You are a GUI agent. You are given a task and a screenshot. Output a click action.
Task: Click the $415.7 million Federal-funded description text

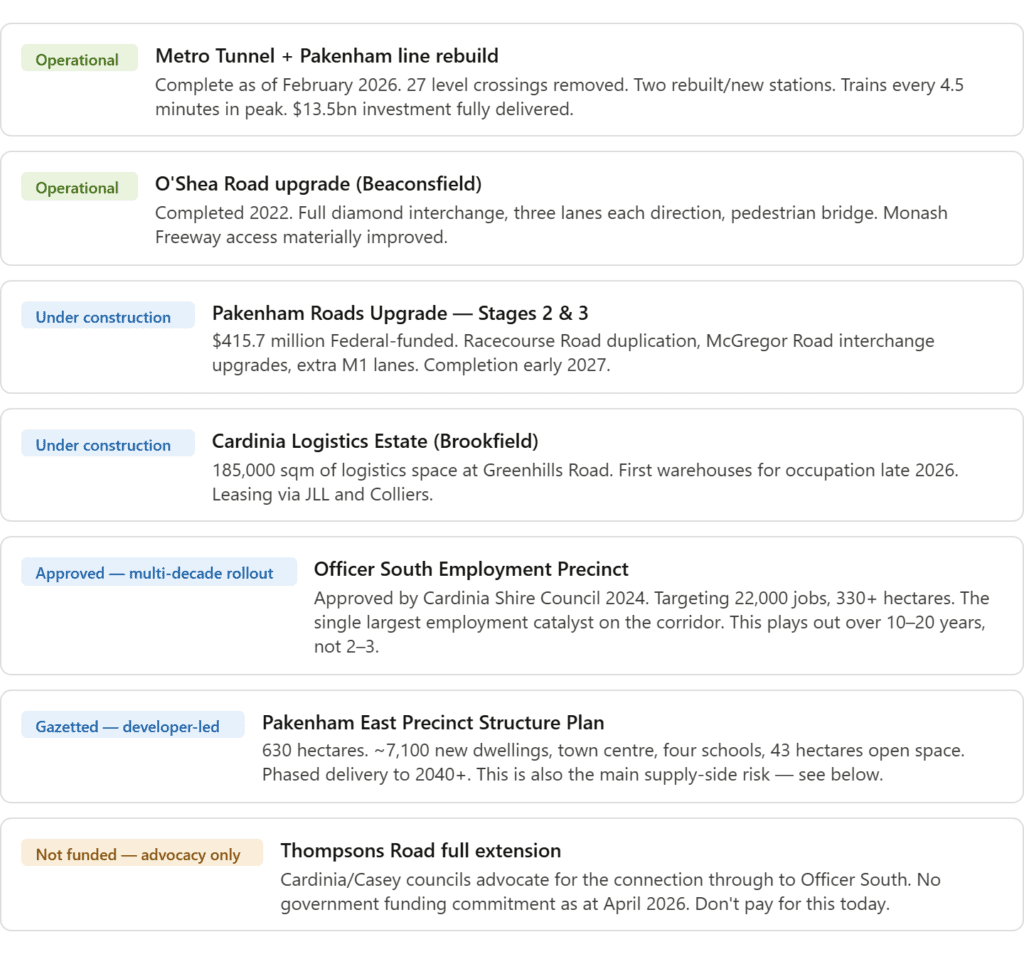click(573, 353)
